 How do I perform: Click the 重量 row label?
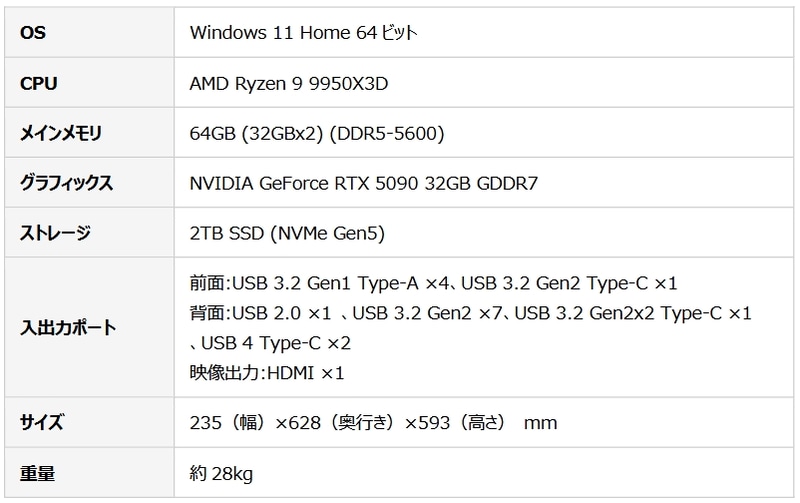click(37, 473)
